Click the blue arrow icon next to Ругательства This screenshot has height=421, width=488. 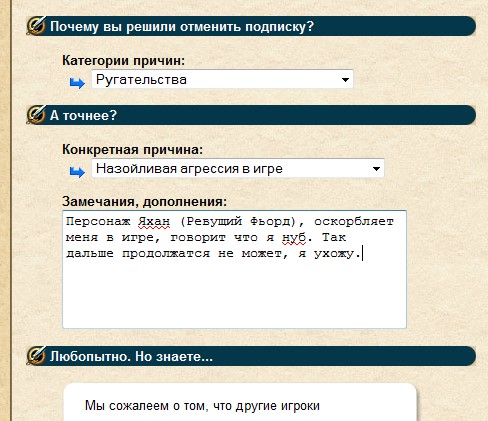pos(77,83)
